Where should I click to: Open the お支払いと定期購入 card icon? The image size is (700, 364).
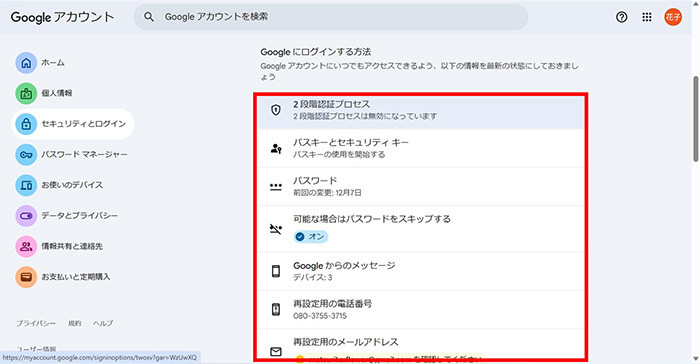pyautogui.click(x=26, y=277)
